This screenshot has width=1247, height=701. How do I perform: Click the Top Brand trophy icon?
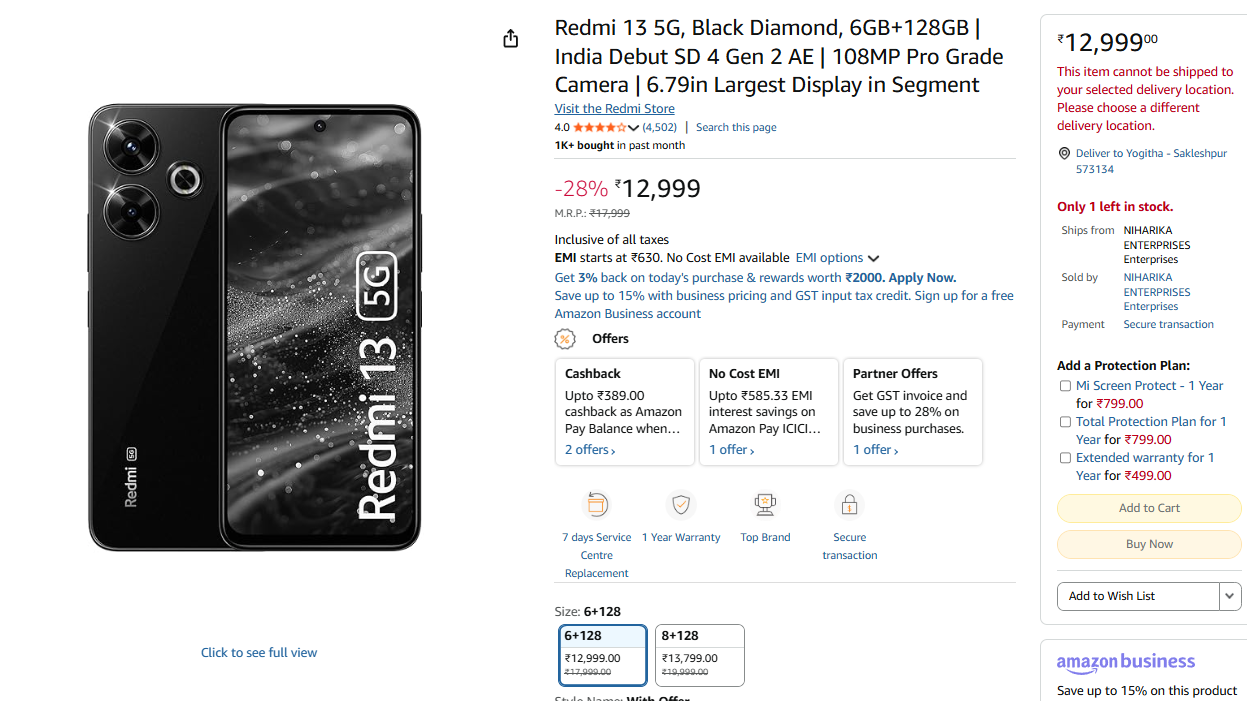tap(765, 505)
